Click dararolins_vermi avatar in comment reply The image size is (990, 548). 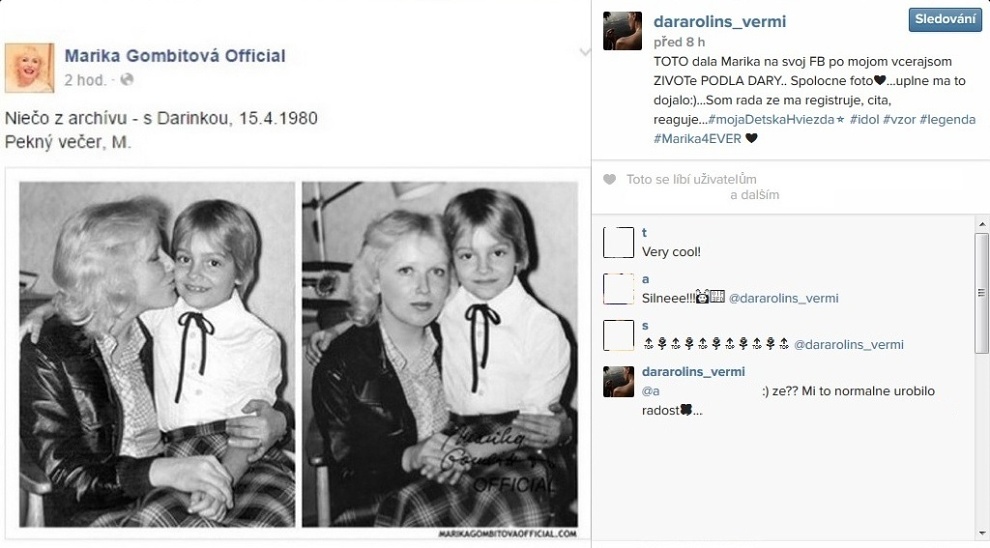pos(619,381)
